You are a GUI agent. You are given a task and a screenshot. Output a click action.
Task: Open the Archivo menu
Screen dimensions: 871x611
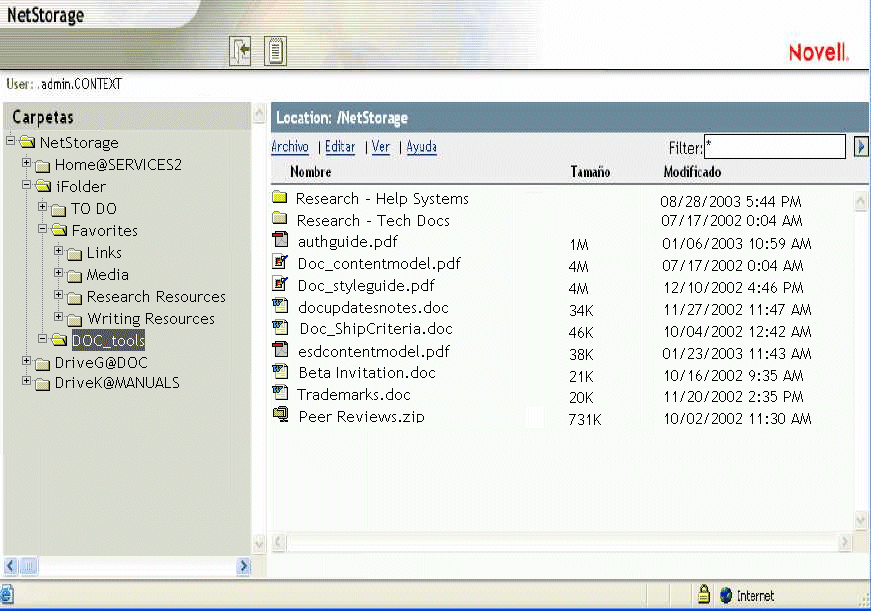(x=289, y=147)
